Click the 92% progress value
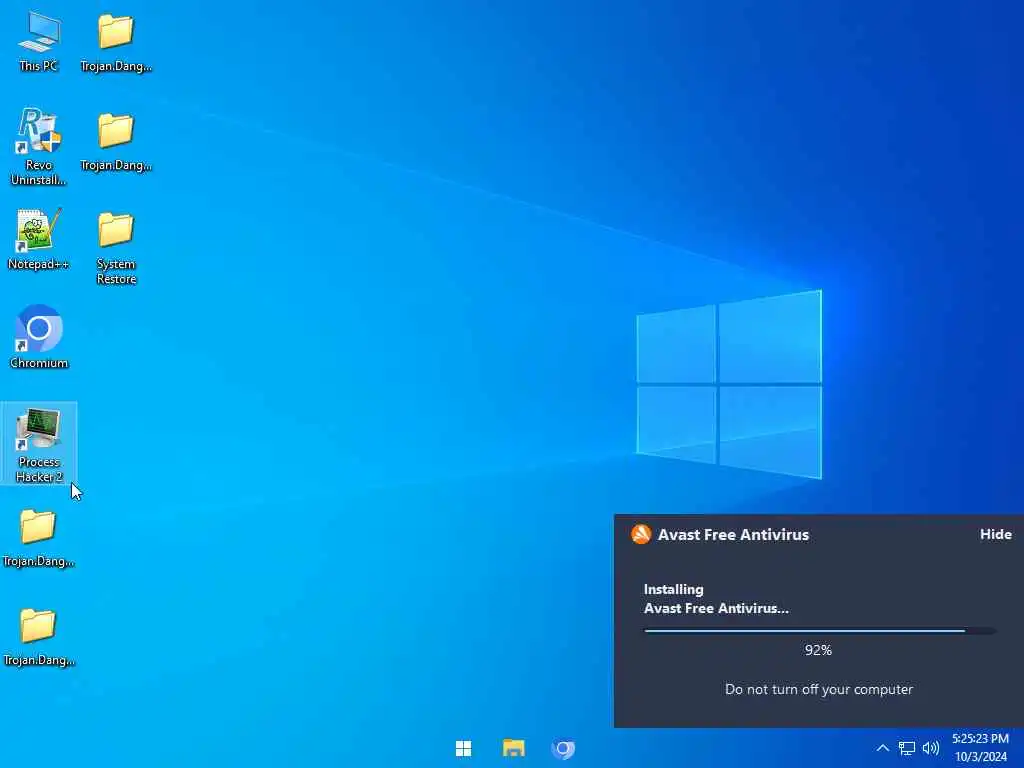The width and height of the screenshot is (1024, 768). [x=818, y=650]
